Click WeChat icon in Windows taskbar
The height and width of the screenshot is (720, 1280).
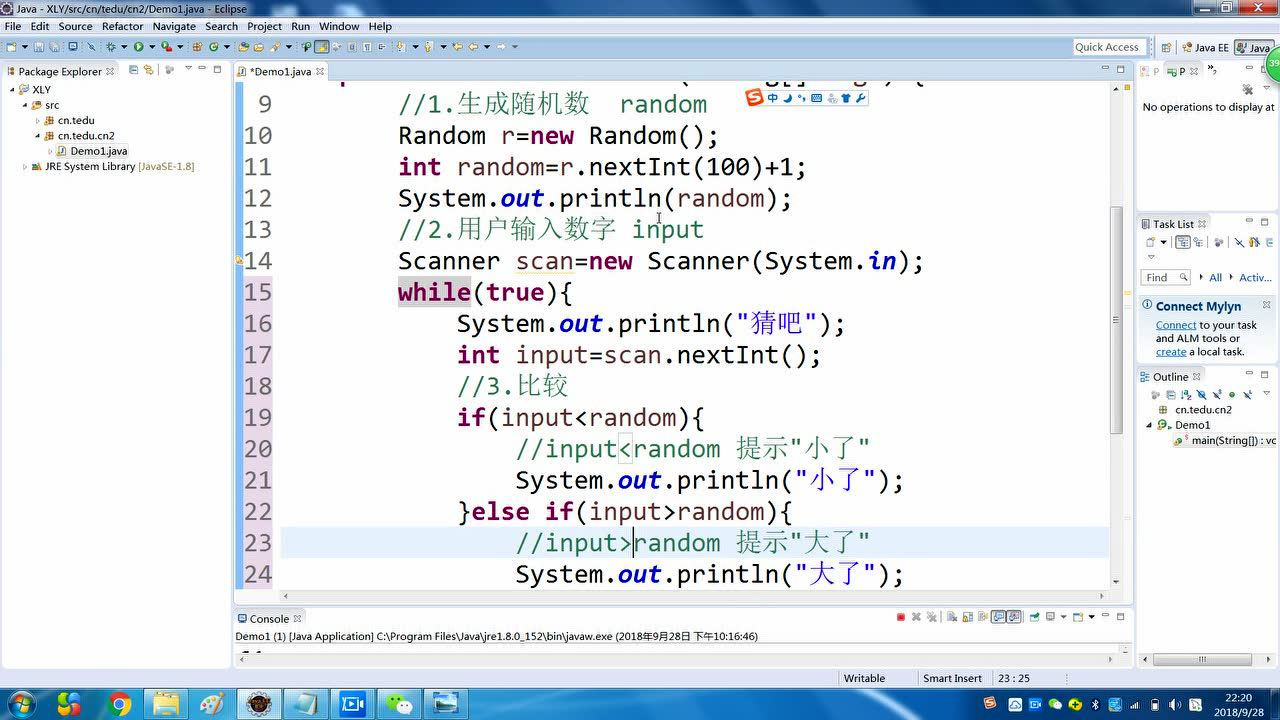[x=398, y=704]
